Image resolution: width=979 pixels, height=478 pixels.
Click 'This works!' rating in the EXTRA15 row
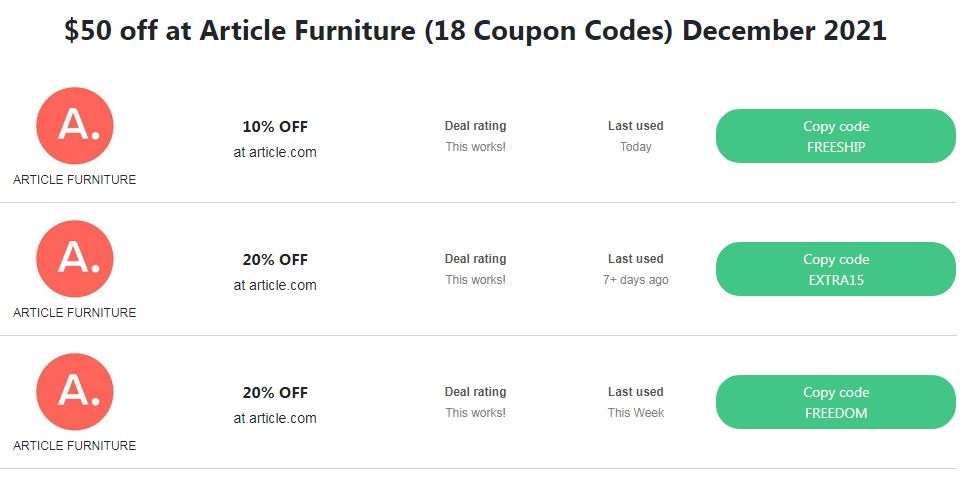(475, 280)
